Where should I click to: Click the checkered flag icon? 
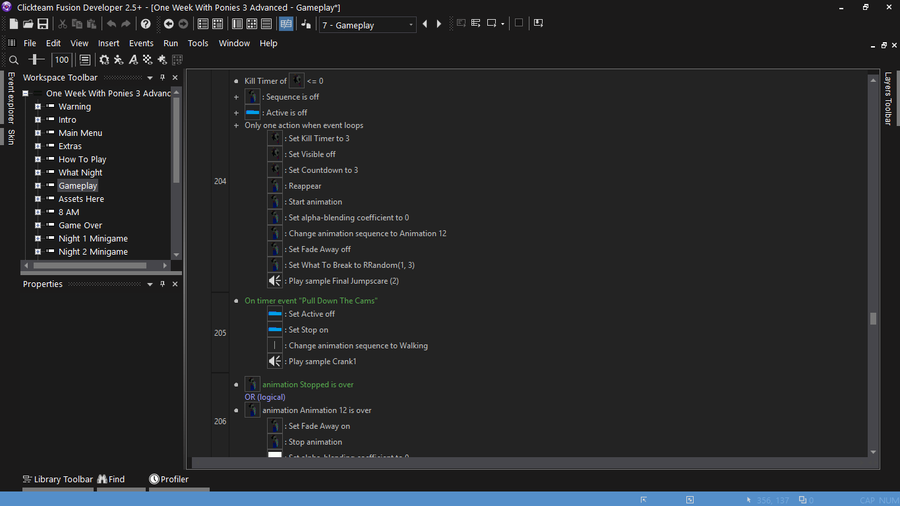148,60
